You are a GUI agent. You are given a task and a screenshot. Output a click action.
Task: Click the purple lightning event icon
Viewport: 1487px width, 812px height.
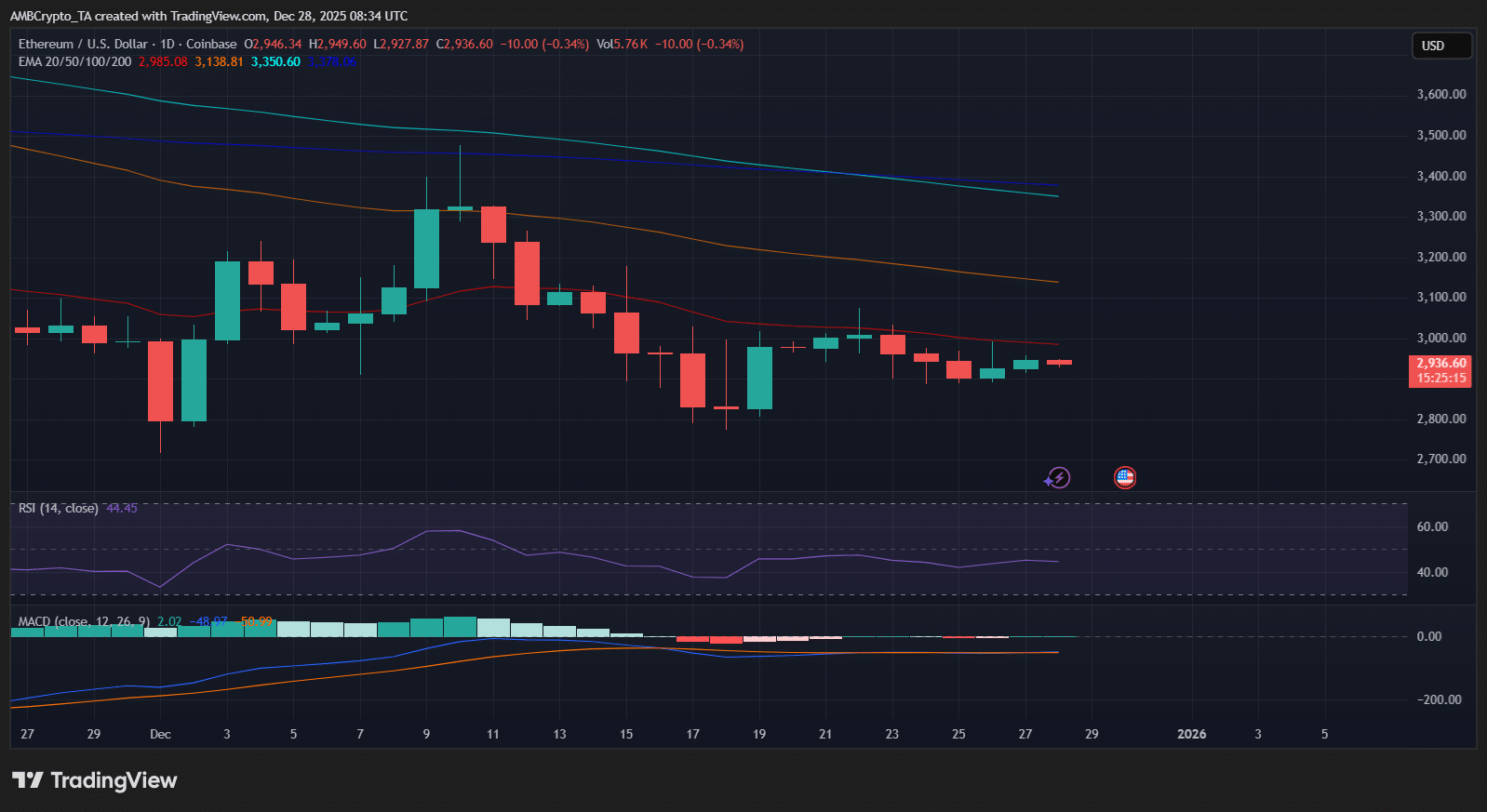[1057, 478]
